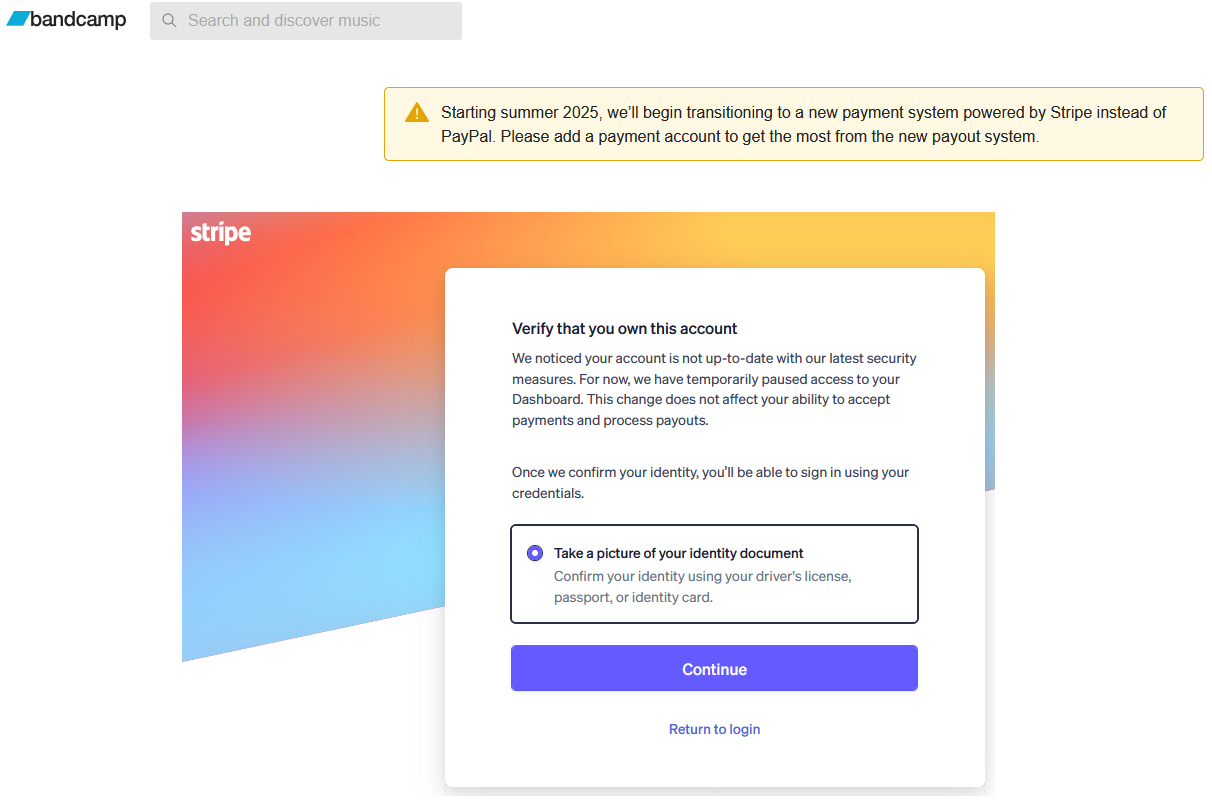The height and width of the screenshot is (801, 1212).
Task: Open the Return to login link
Action: (714, 729)
